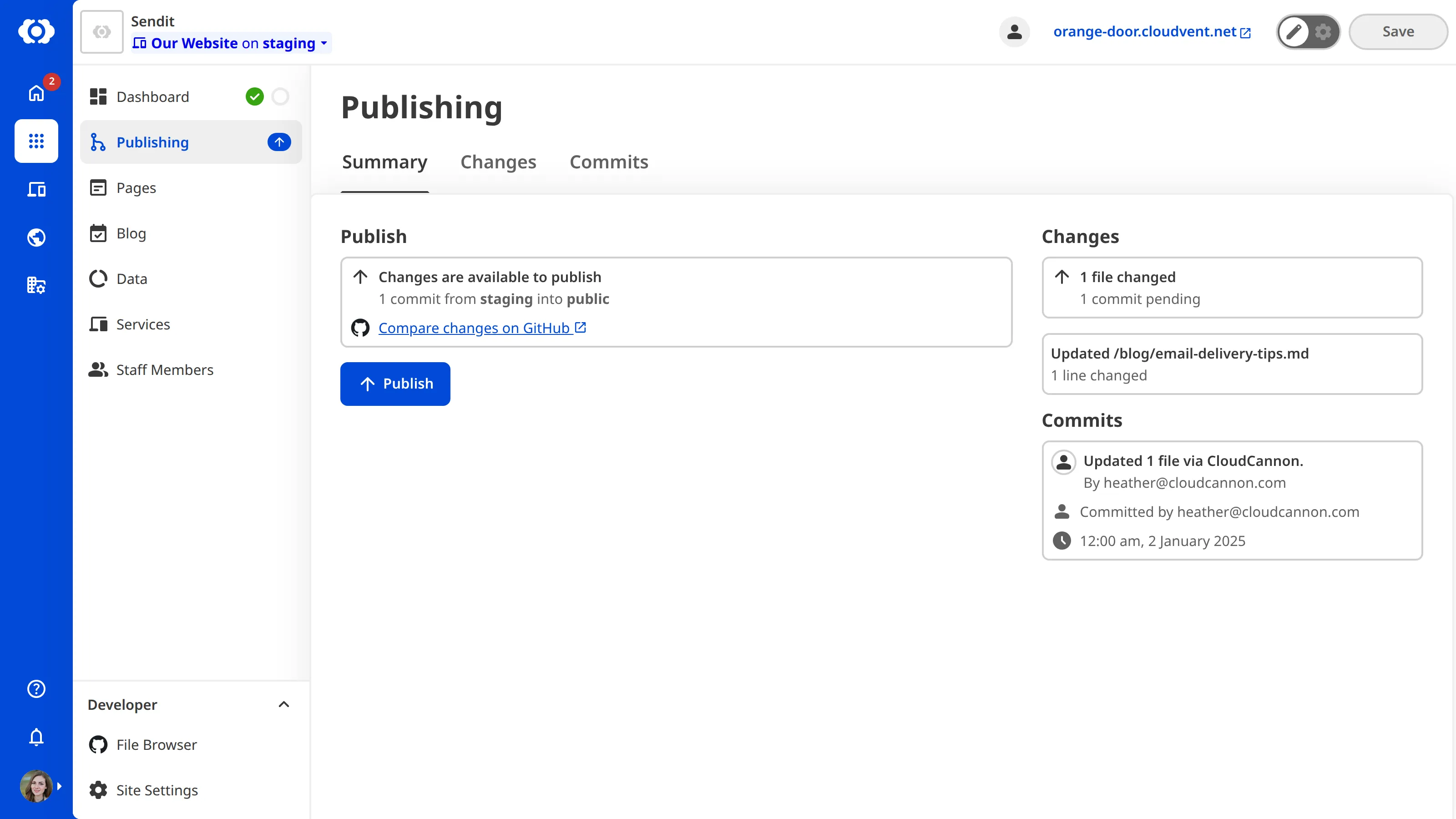This screenshot has width=1456, height=819.
Task: Toggle the editing mode pencil switch
Action: (1293, 32)
